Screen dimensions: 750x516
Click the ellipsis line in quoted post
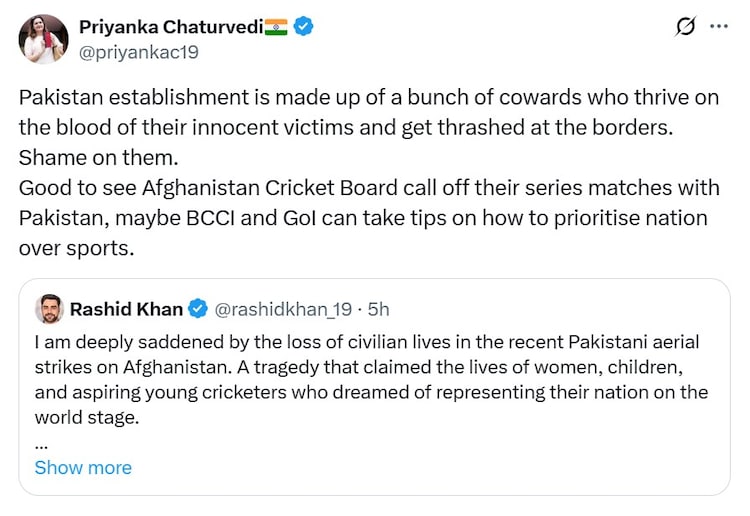tap(41, 441)
